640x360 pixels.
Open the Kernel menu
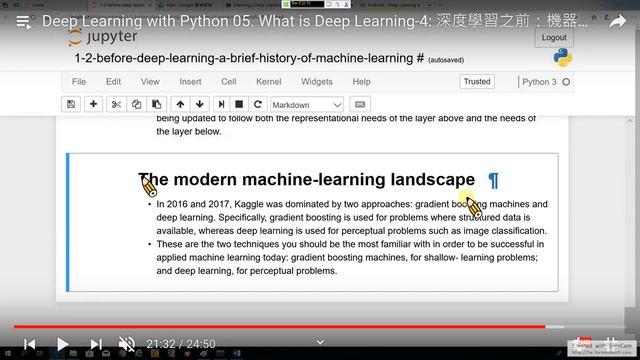point(269,82)
